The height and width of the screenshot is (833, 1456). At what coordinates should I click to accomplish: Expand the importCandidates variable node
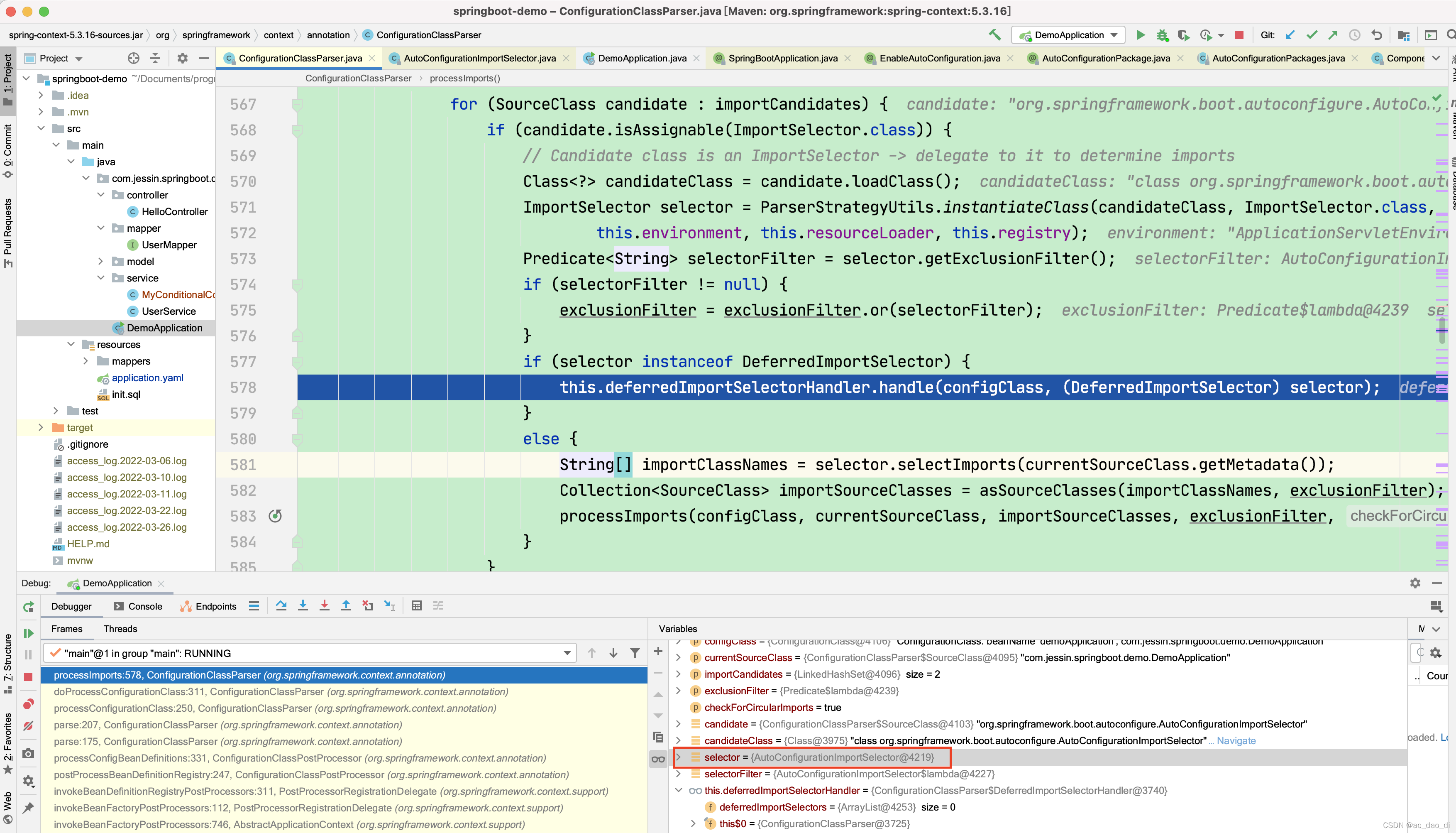click(679, 674)
